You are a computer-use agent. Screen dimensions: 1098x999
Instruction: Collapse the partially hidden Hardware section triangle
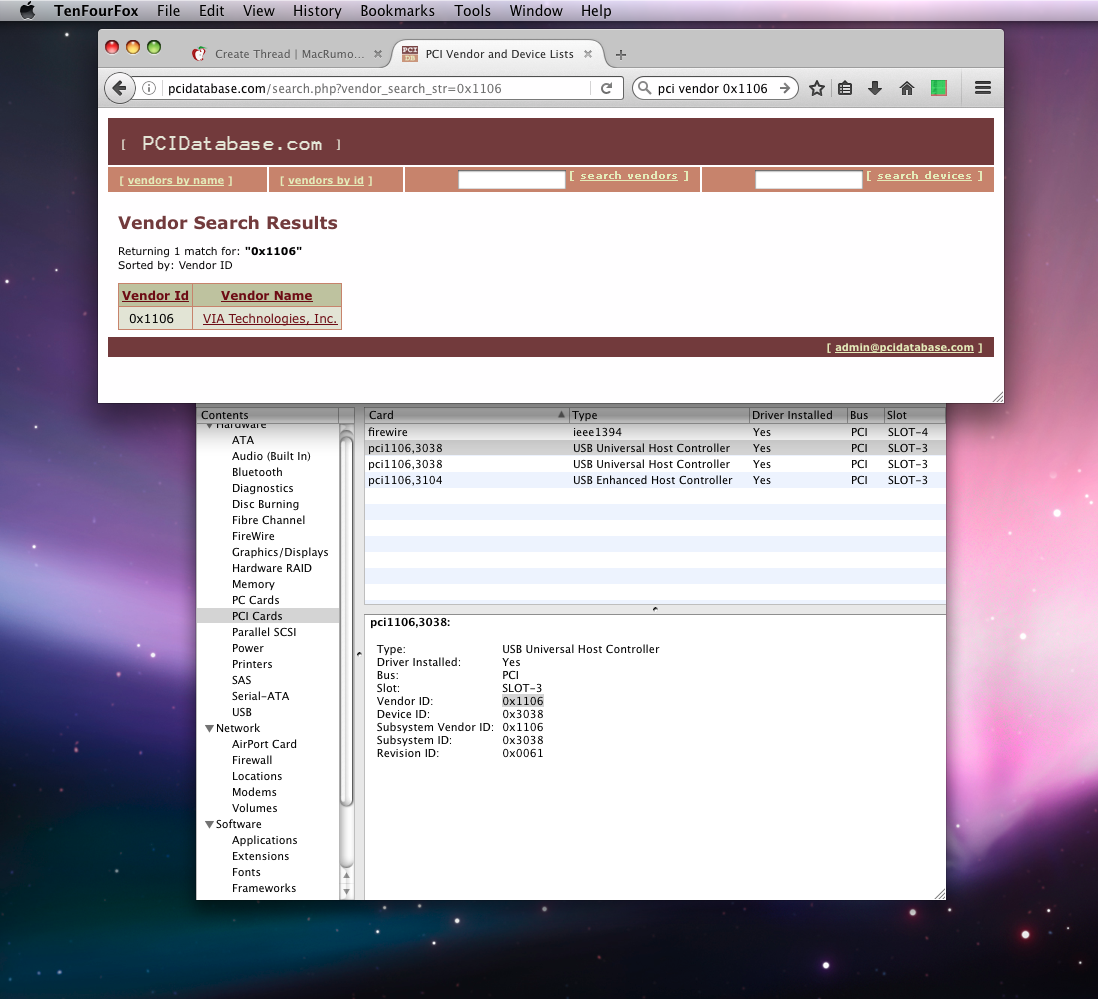click(209, 425)
